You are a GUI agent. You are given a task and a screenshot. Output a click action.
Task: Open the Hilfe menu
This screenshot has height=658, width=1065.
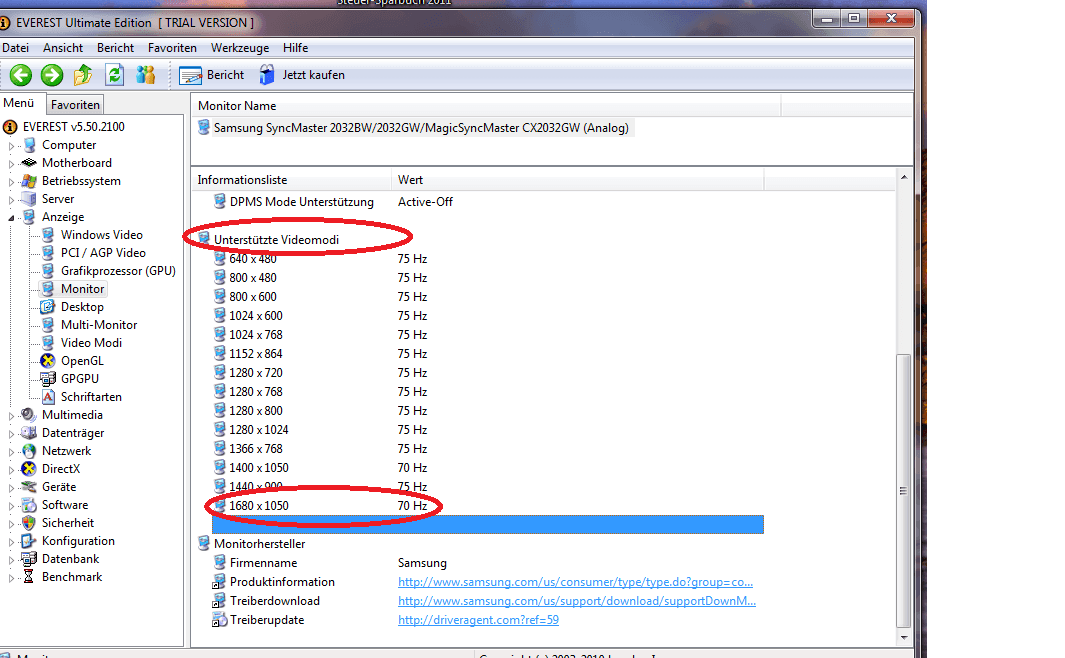(x=295, y=48)
